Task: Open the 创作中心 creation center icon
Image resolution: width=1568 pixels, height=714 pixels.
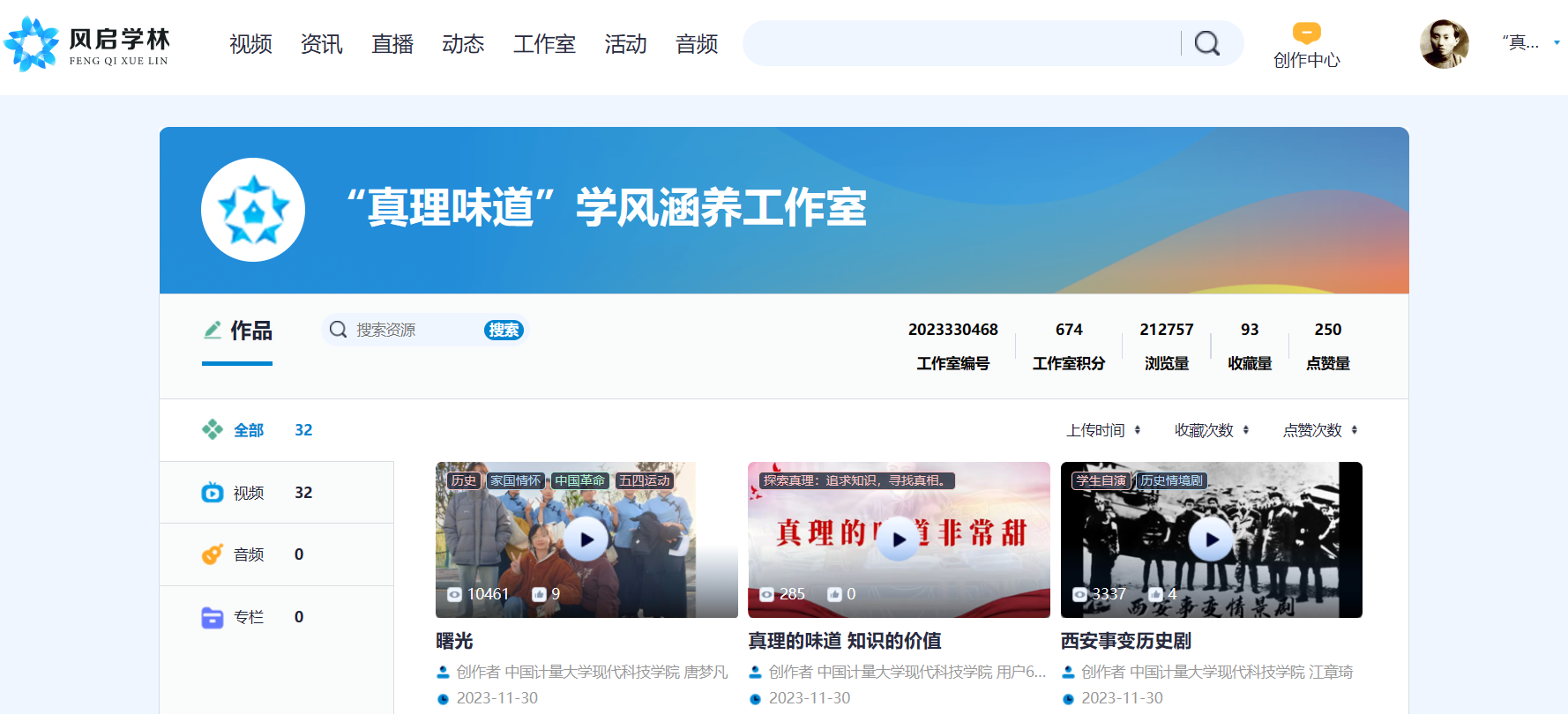Action: click(x=1306, y=33)
